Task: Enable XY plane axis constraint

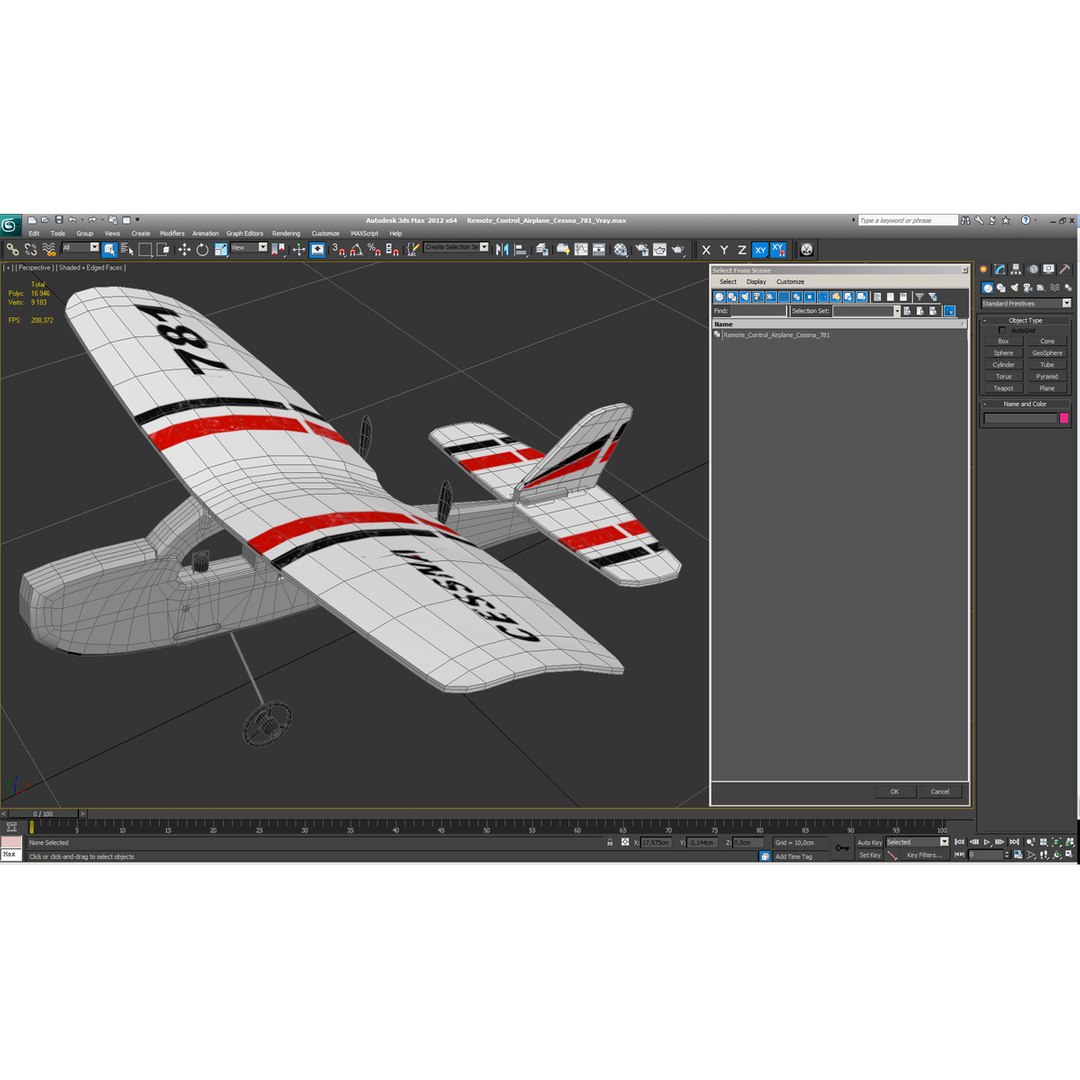Action: coord(760,250)
